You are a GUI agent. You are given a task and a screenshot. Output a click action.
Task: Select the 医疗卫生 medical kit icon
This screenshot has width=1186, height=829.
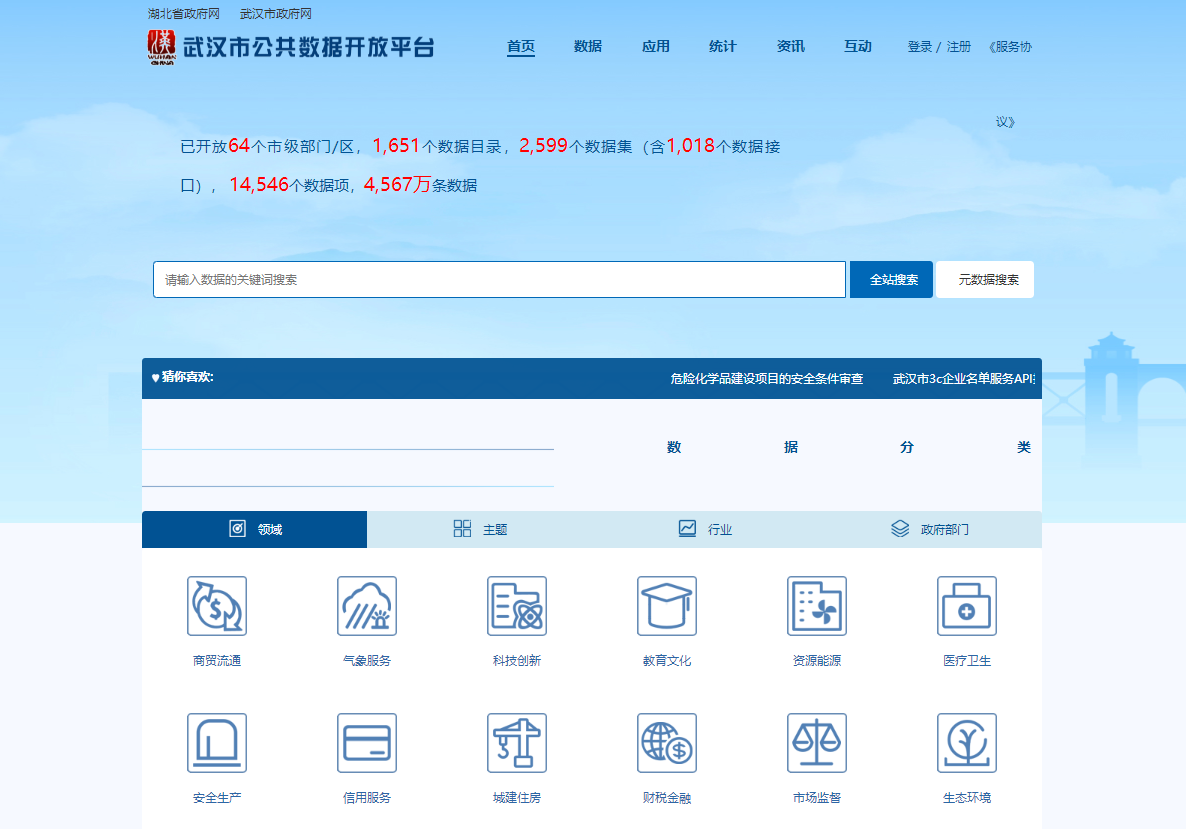tap(967, 606)
